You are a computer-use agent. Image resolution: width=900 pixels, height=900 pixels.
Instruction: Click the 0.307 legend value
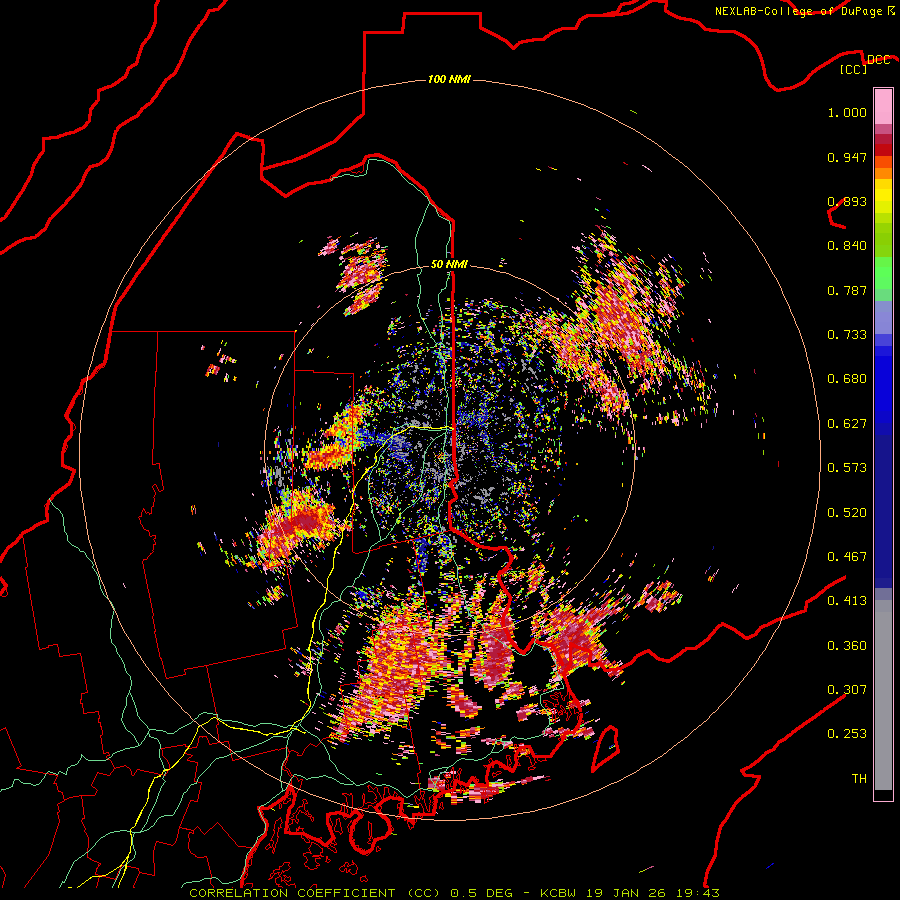click(847, 690)
